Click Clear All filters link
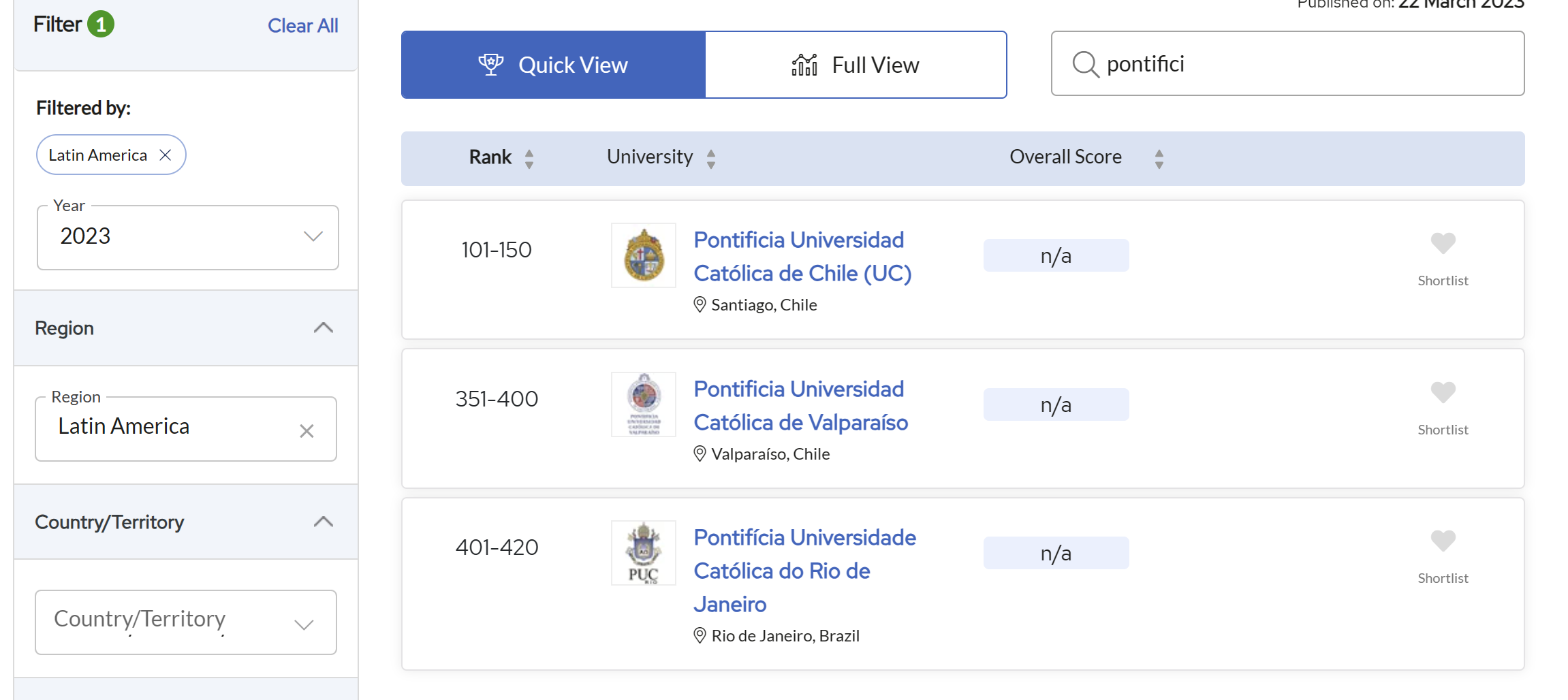The height and width of the screenshot is (700, 1568). [x=302, y=26]
